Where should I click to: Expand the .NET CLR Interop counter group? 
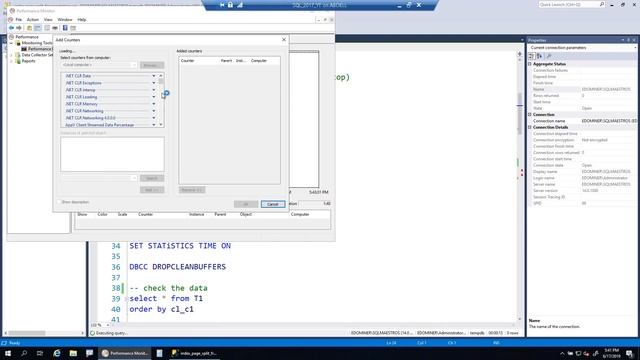[153, 90]
